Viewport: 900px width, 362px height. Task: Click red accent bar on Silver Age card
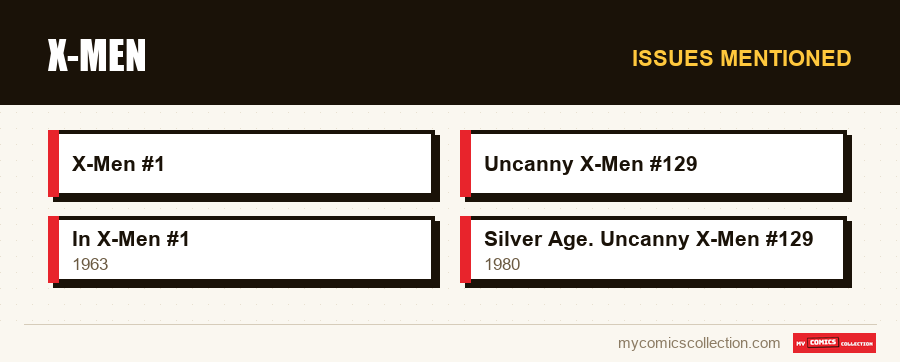point(465,250)
